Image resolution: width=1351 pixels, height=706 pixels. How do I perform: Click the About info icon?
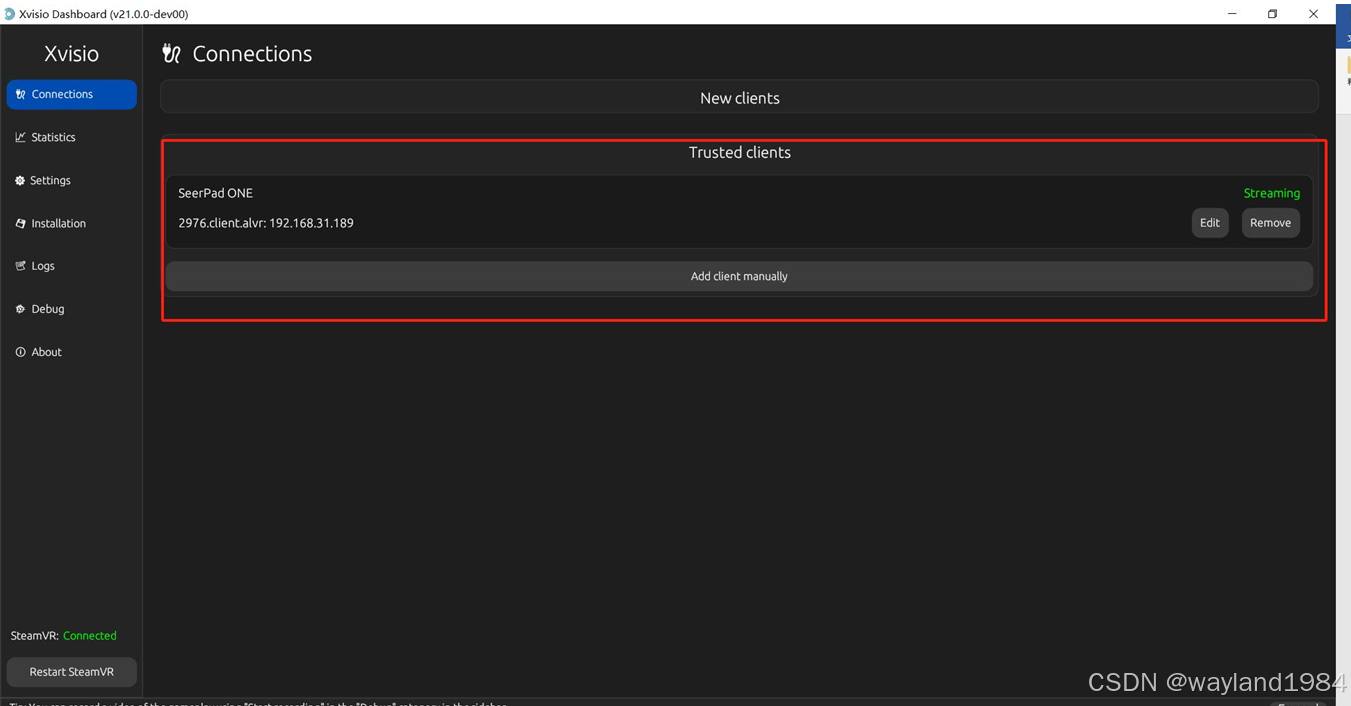pos(20,352)
